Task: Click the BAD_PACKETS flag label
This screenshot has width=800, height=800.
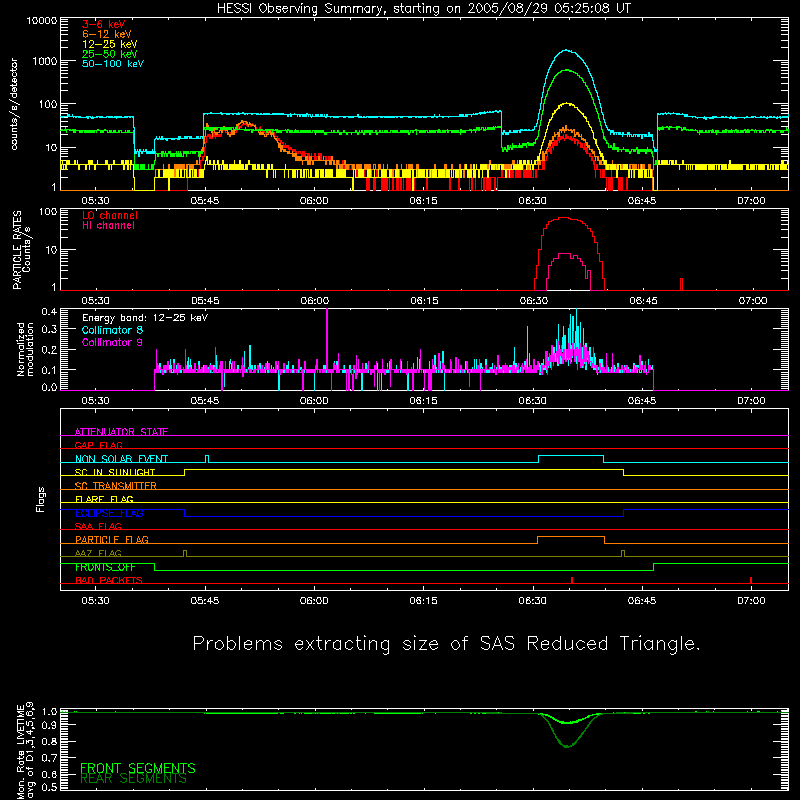Action: (109, 580)
